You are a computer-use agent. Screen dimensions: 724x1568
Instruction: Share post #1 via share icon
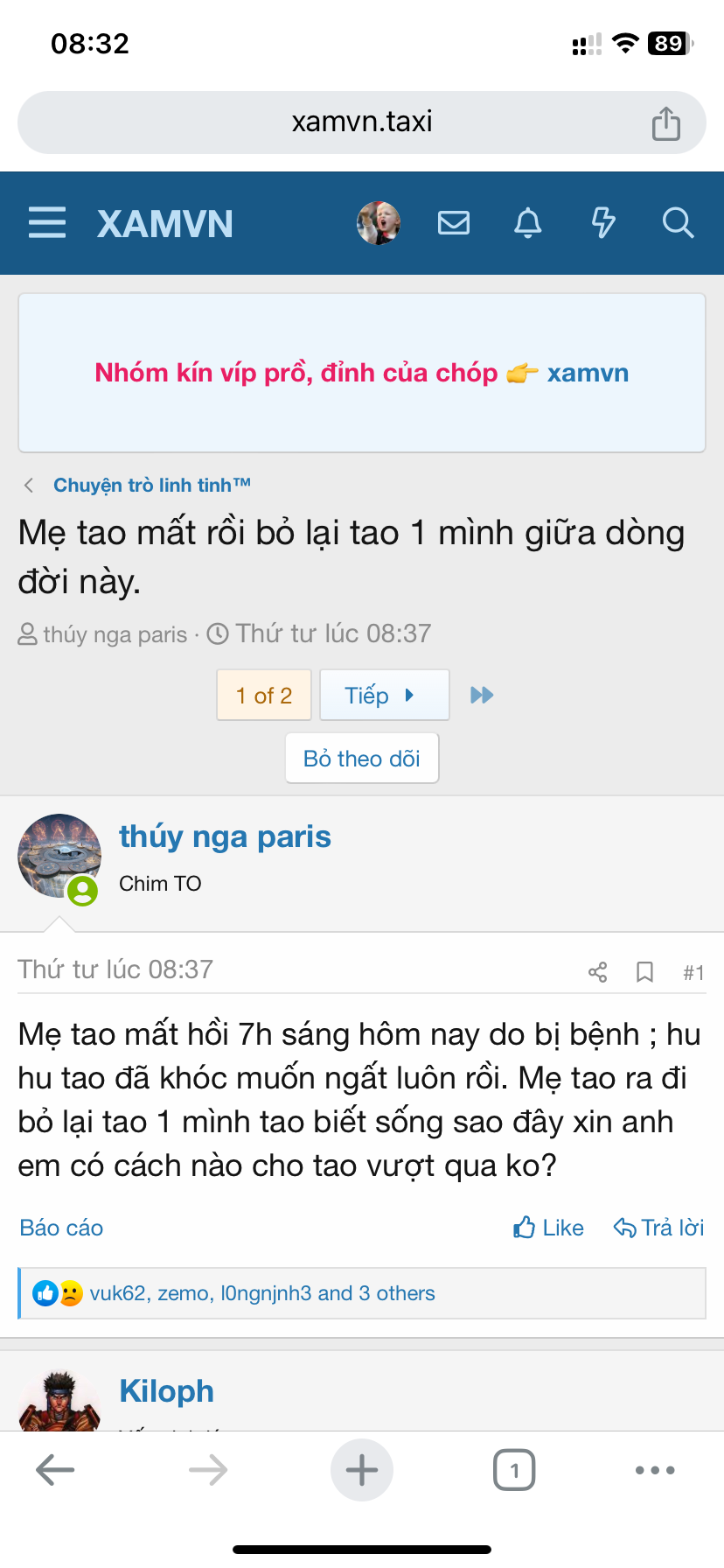(598, 972)
